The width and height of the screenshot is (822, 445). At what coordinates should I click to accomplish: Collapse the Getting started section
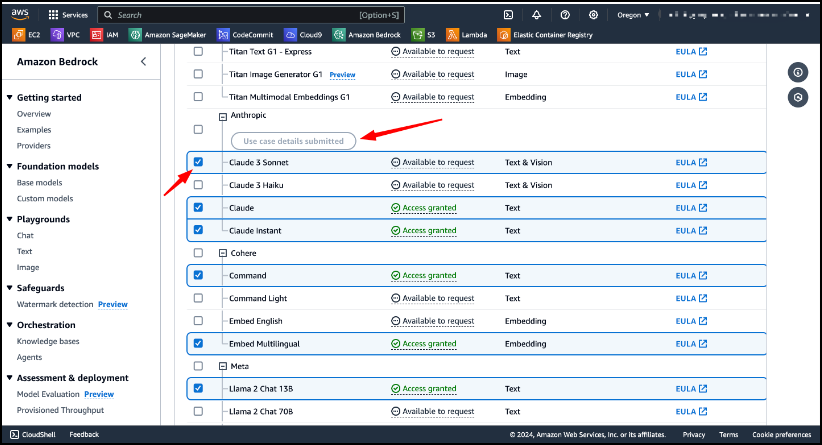9,97
